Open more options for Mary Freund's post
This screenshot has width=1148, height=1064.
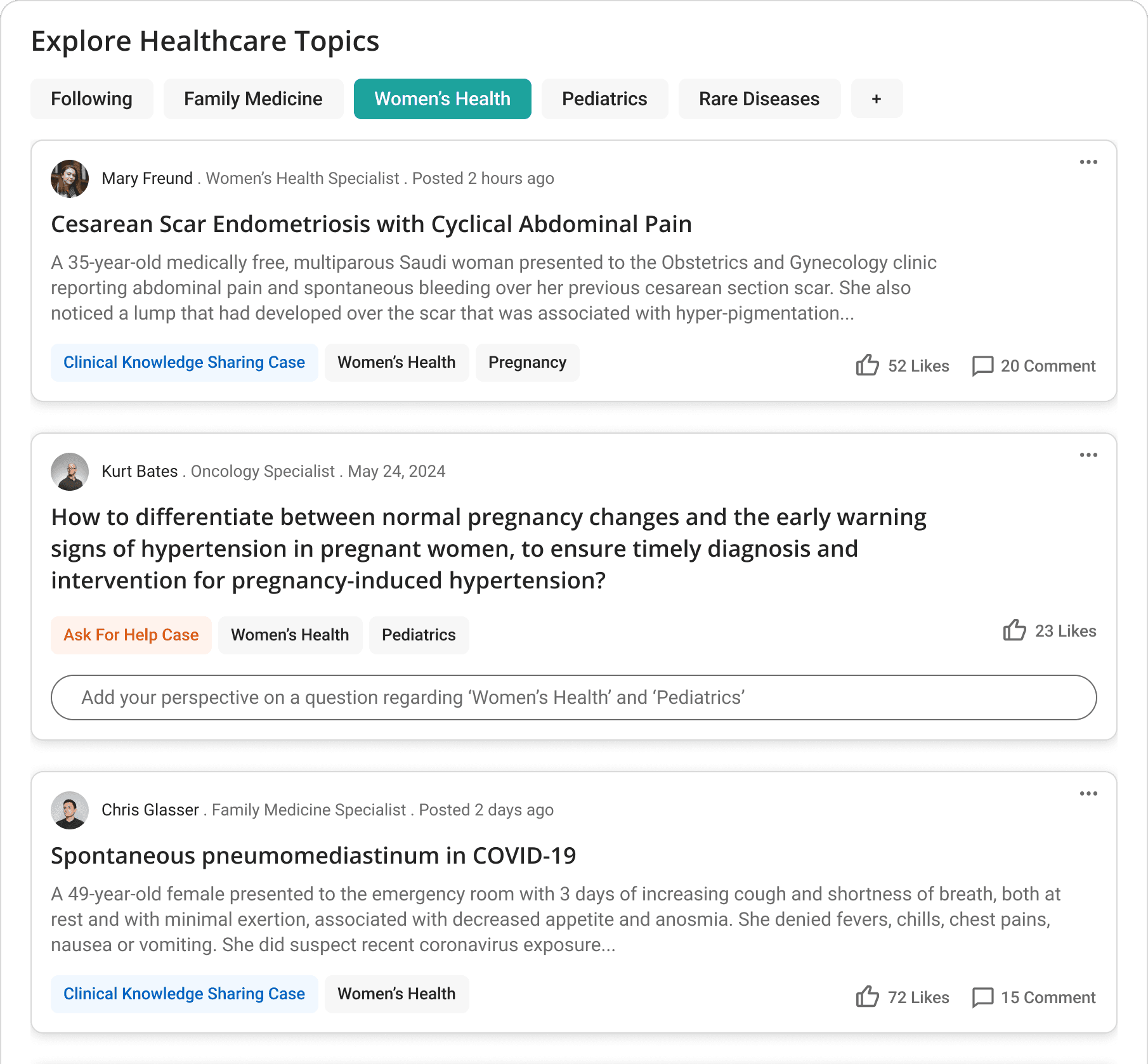pos(1088,162)
